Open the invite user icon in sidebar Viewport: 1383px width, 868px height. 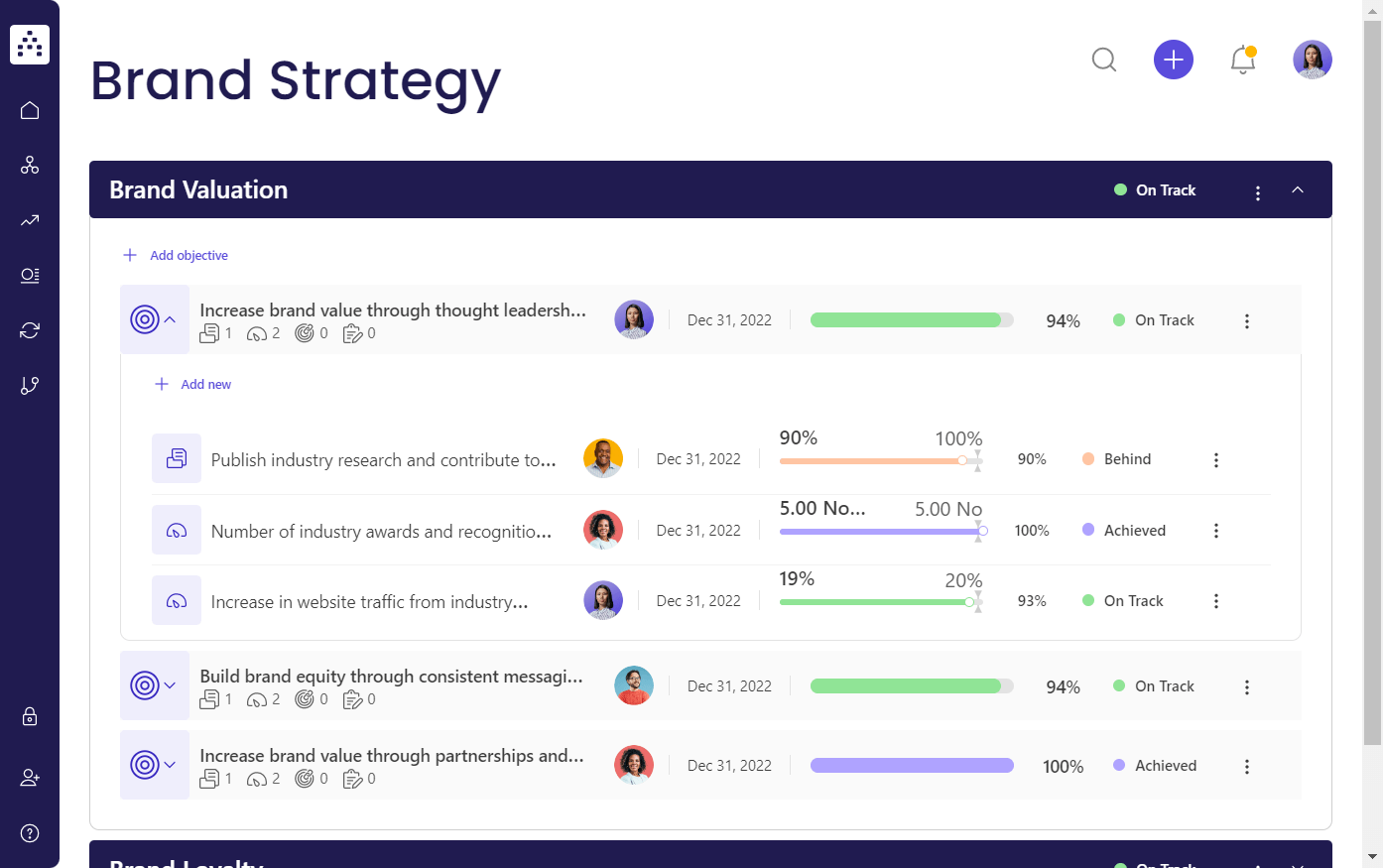(30, 777)
